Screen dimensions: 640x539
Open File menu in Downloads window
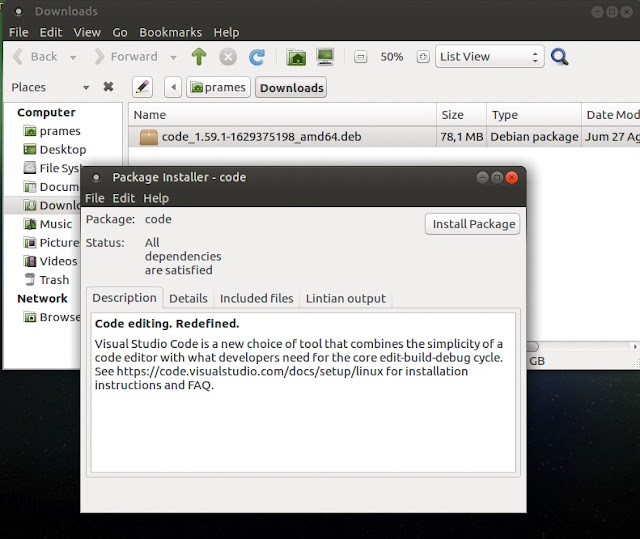click(x=18, y=32)
